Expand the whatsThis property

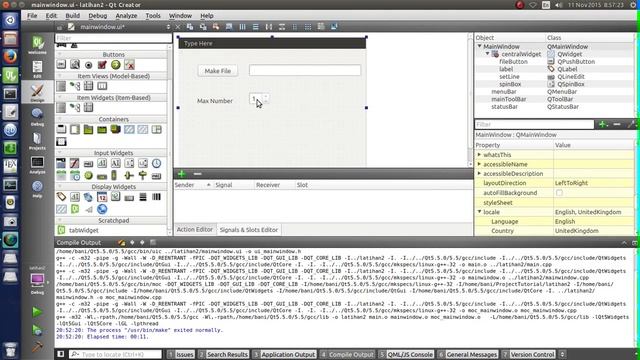pyautogui.click(x=479, y=155)
